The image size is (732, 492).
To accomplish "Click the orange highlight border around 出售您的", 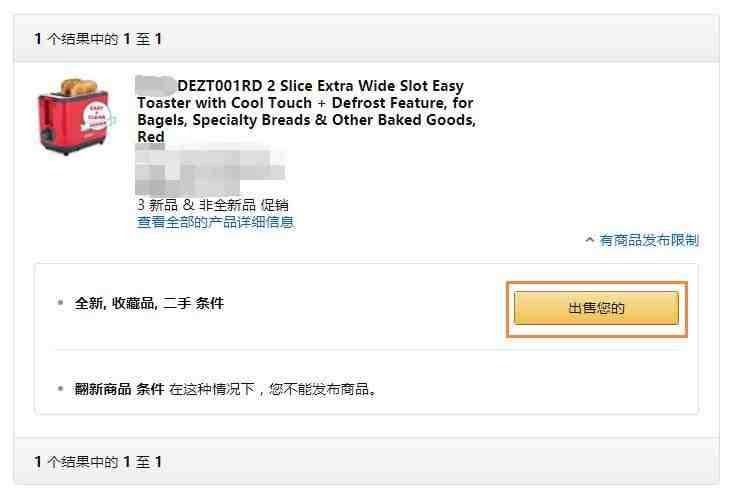I will pos(597,309).
